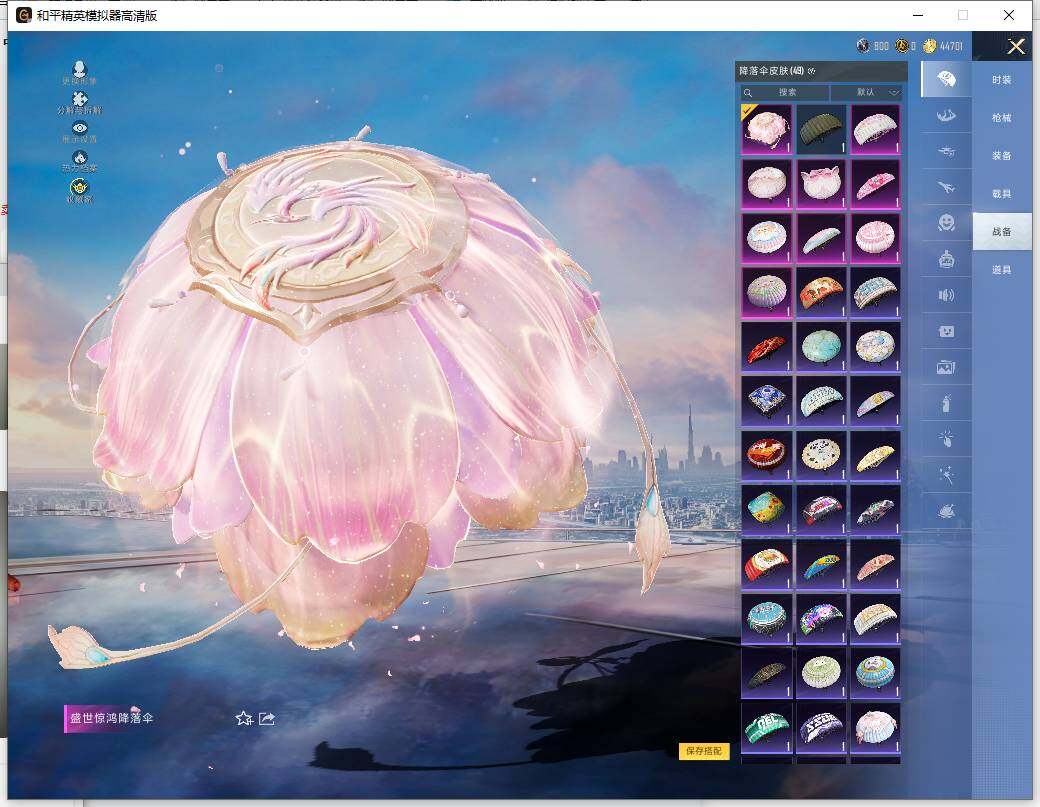Open the 默认 sort dropdown
Viewport: 1040px width, 807px height.
pyautogui.click(x=866, y=92)
